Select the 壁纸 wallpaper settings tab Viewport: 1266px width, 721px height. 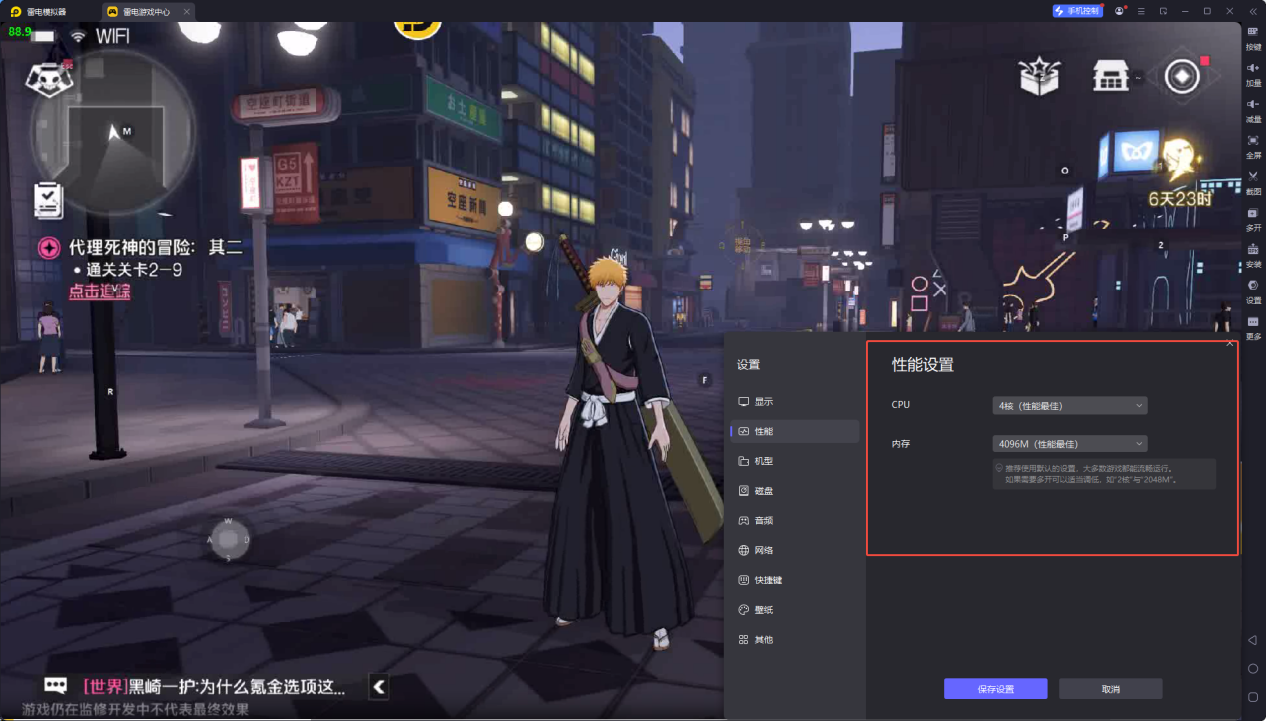tap(795, 610)
